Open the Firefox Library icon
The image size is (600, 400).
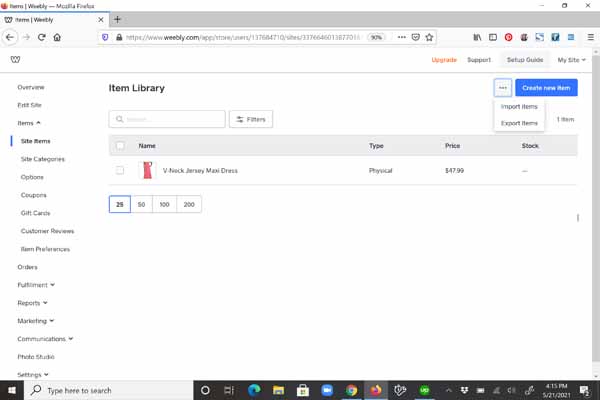click(477, 37)
